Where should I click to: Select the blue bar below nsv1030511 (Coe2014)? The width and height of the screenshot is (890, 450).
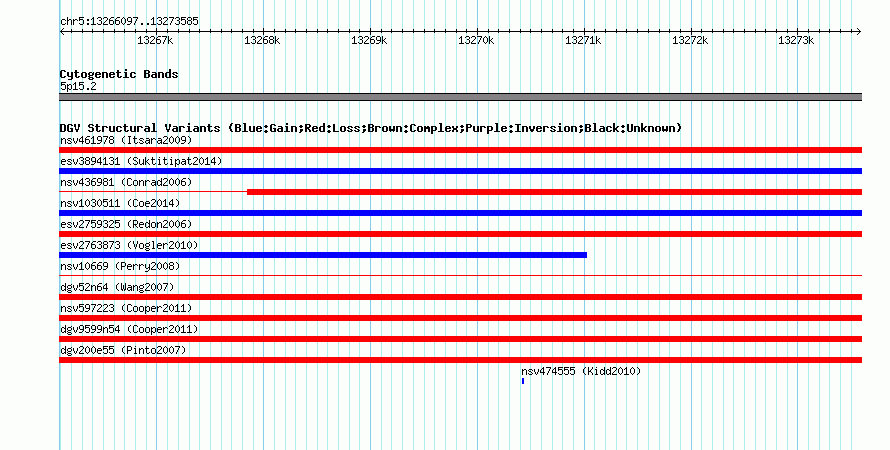point(460,213)
